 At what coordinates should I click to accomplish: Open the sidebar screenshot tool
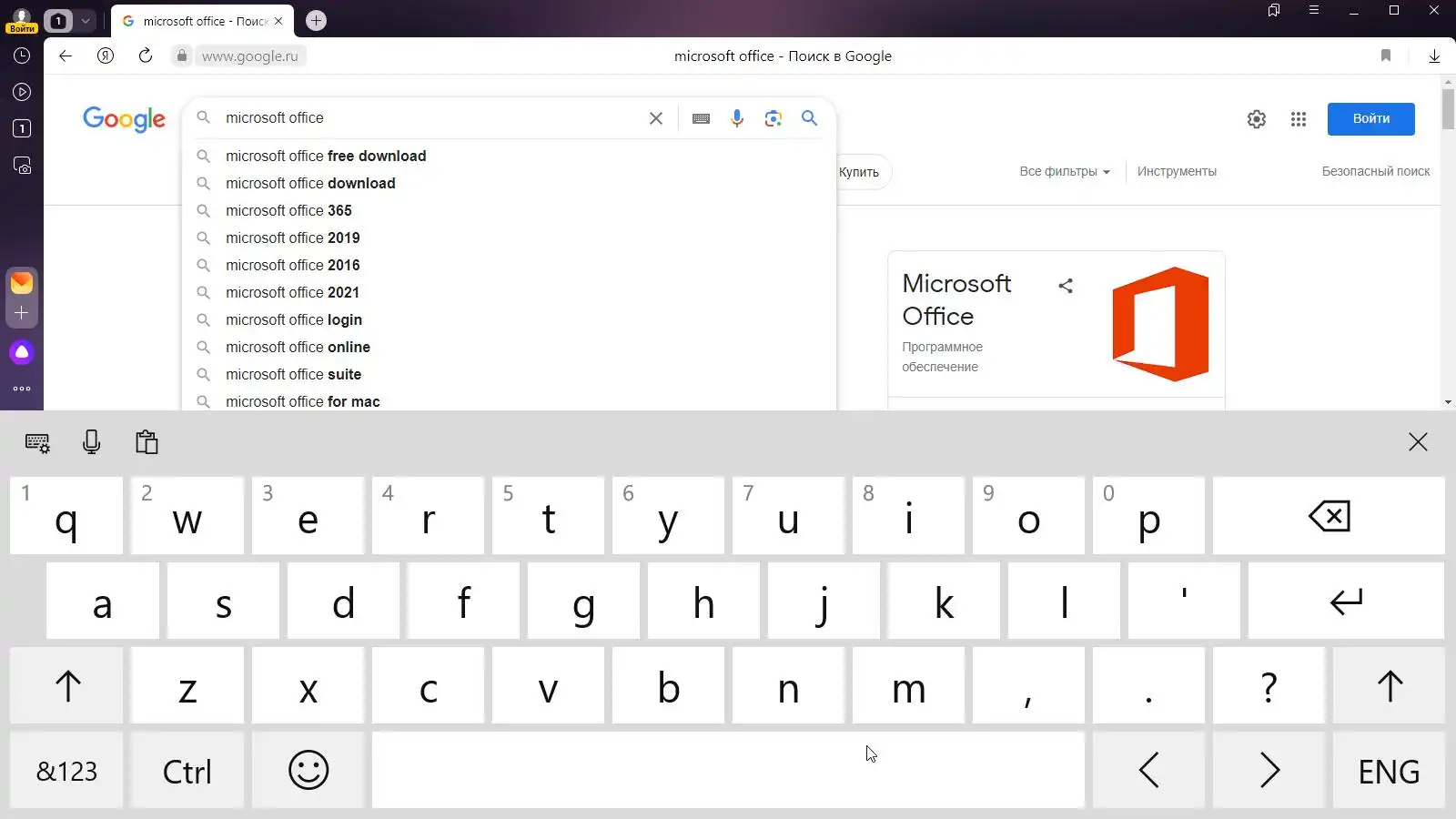tap(22, 166)
